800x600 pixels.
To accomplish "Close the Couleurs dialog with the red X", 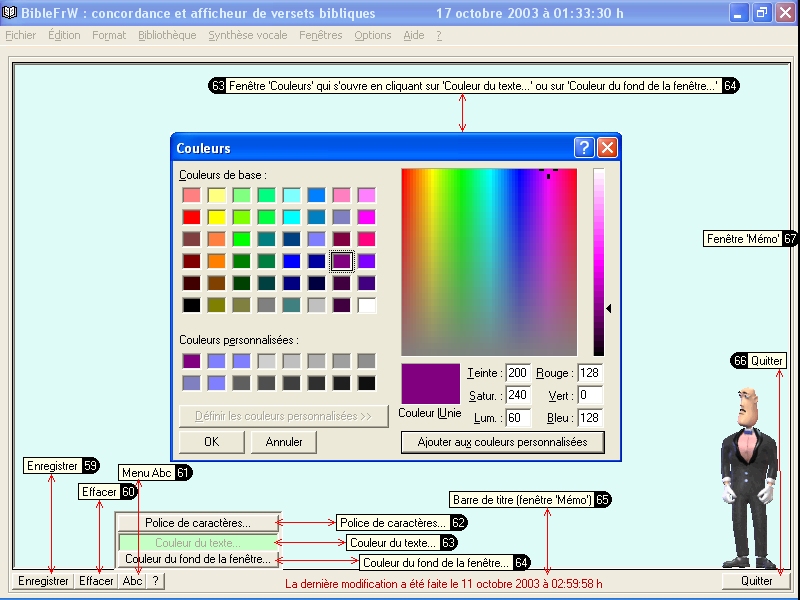I will click(x=607, y=148).
